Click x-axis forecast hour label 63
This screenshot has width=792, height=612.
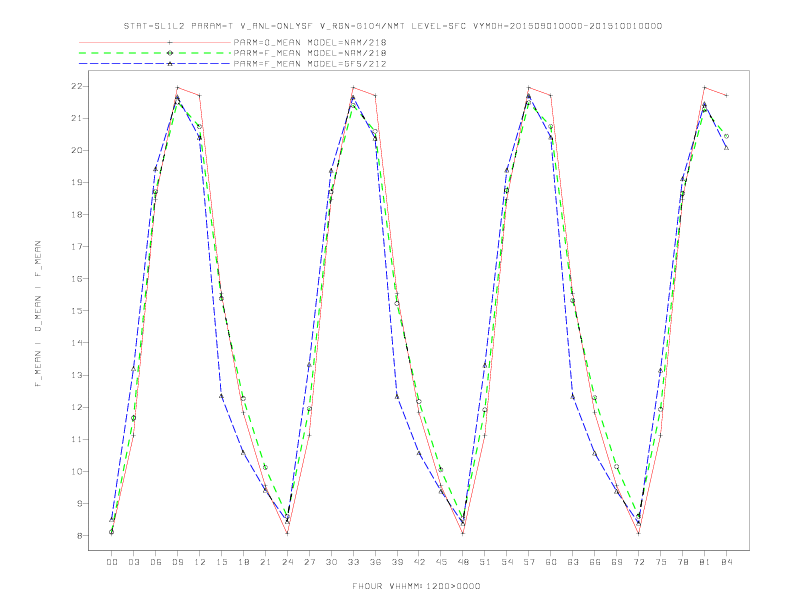pos(573,562)
